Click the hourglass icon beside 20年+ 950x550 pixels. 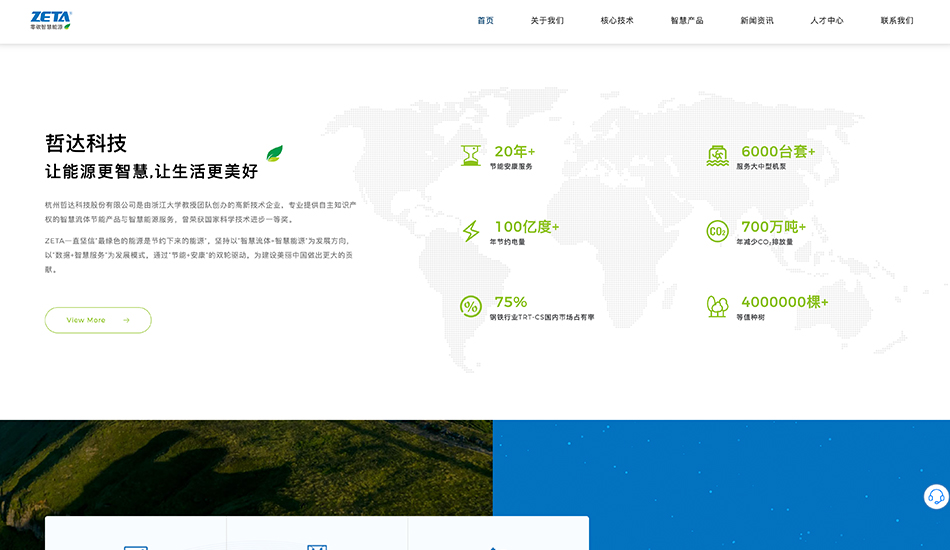point(470,155)
